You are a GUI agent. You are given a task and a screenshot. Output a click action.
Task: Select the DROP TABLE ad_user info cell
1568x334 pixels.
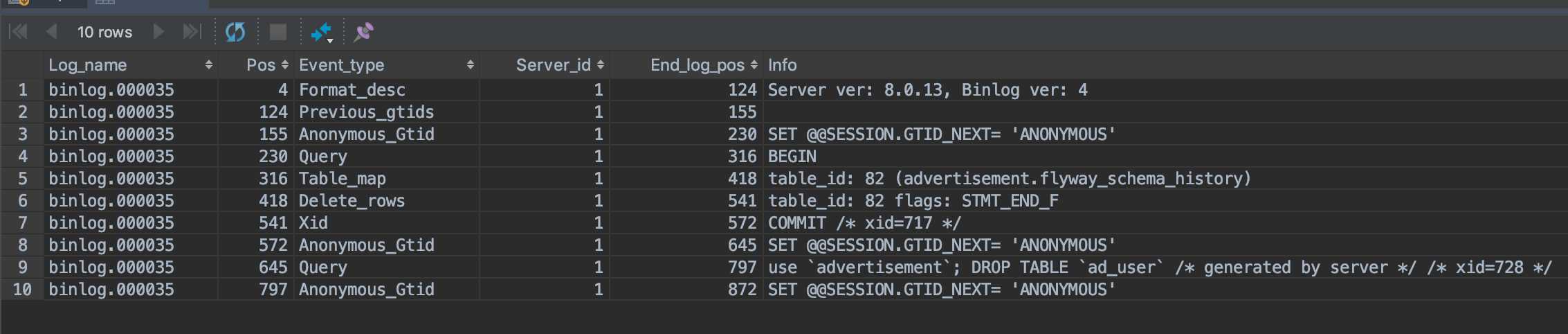coord(1160,267)
